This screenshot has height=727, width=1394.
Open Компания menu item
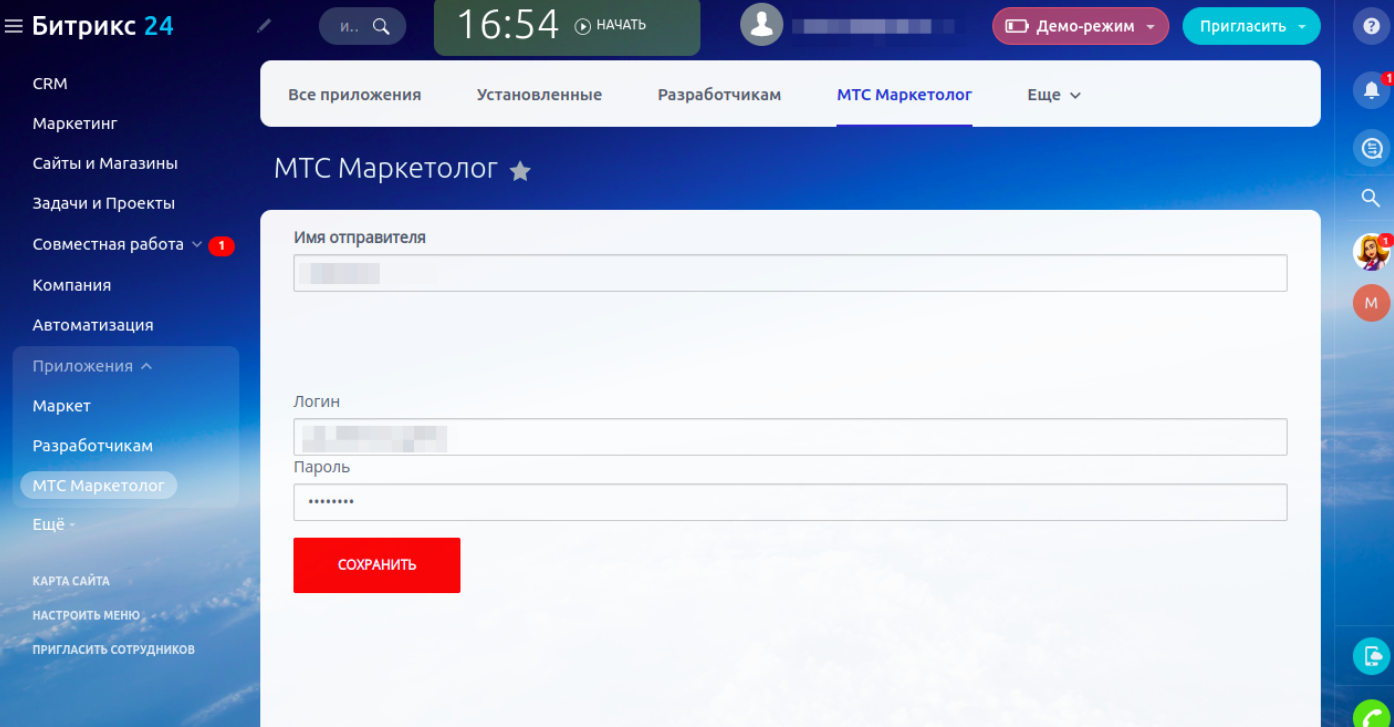click(x=72, y=285)
